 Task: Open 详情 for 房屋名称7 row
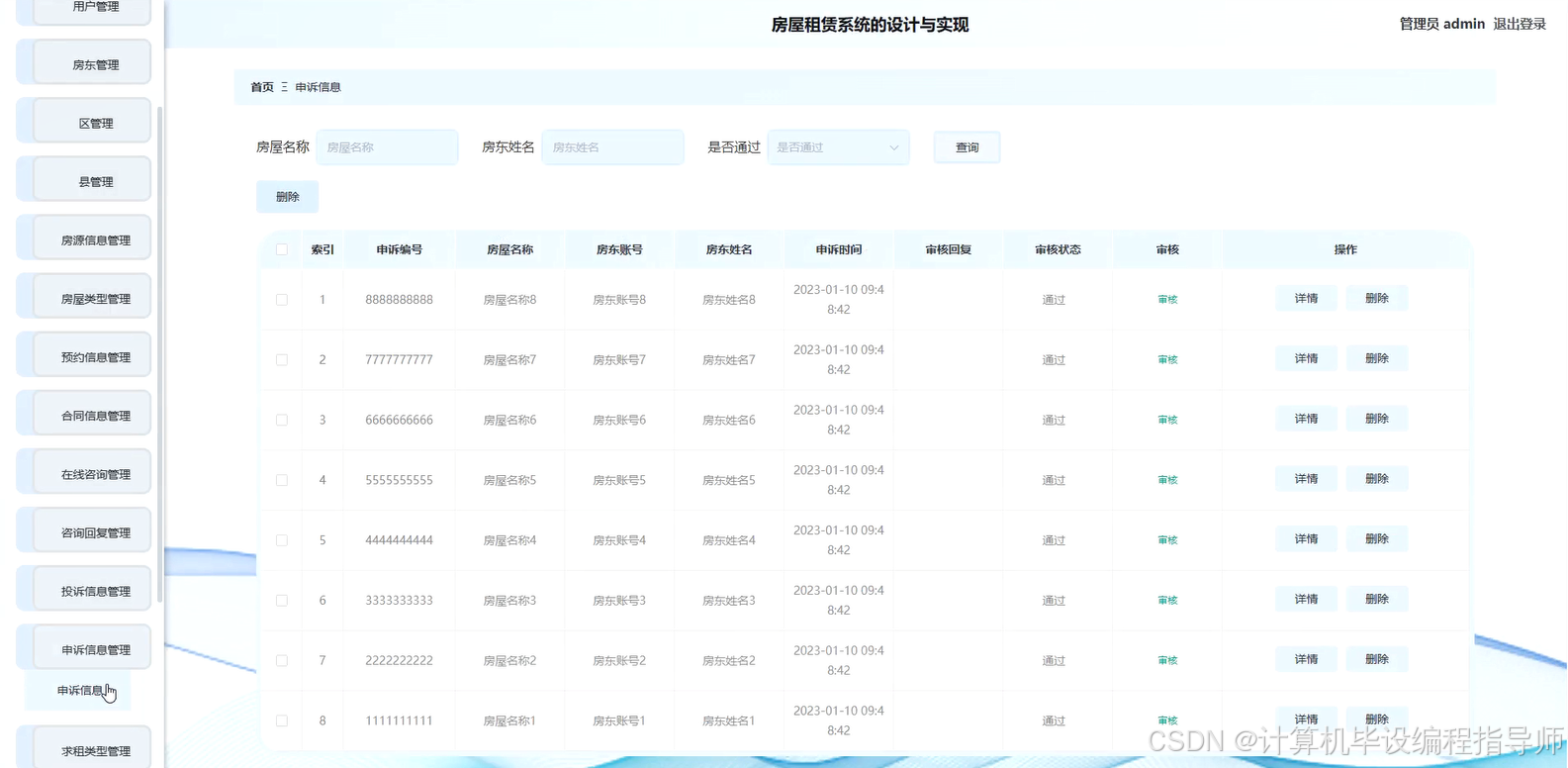click(x=1306, y=358)
